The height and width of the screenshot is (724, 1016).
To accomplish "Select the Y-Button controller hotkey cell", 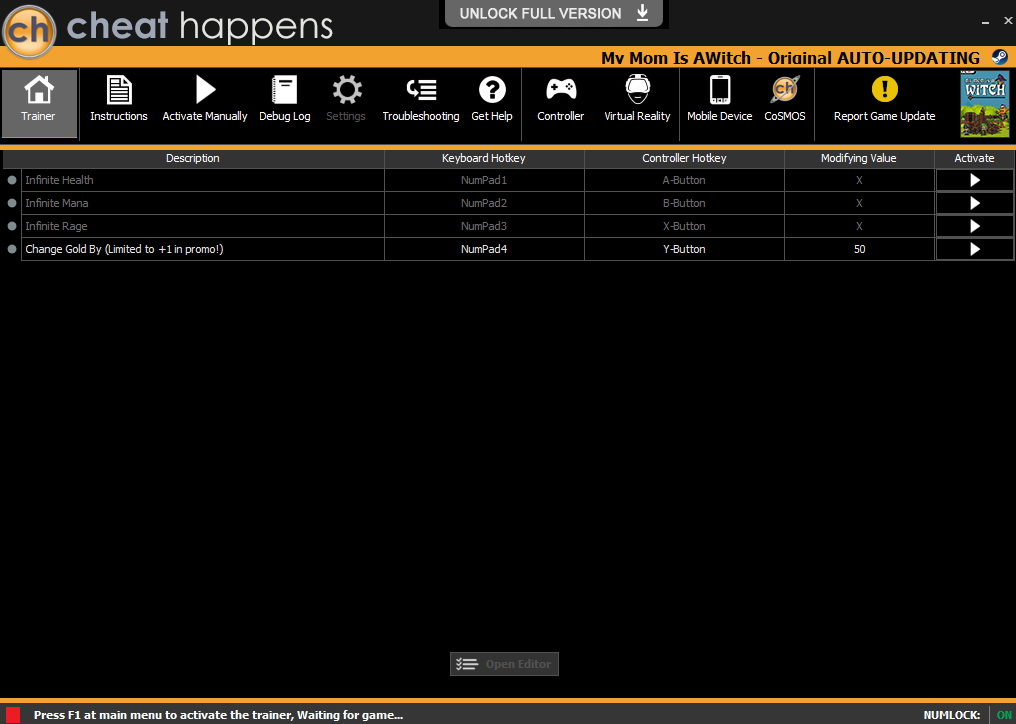I will (684, 250).
